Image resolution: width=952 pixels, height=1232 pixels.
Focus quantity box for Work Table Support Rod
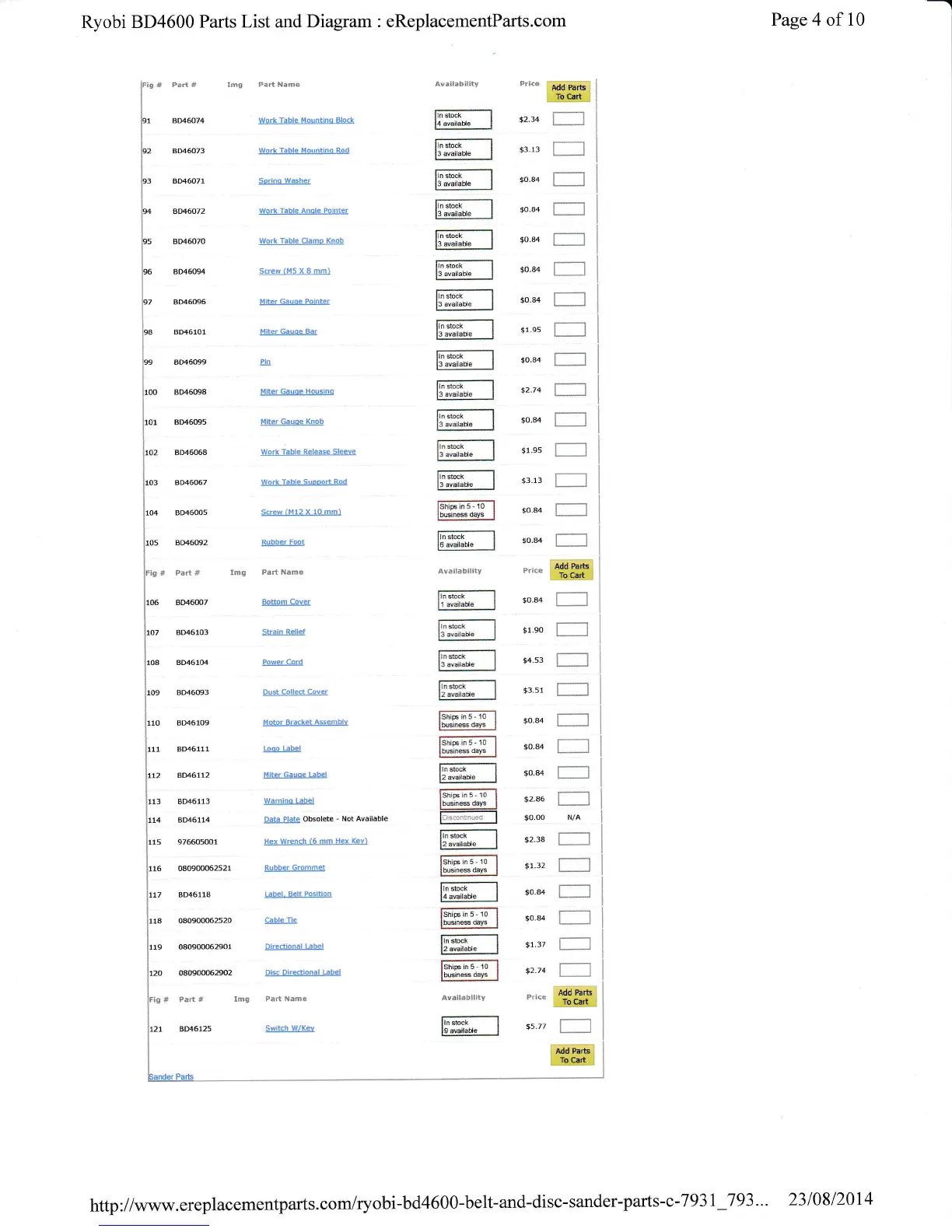(x=571, y=480)
